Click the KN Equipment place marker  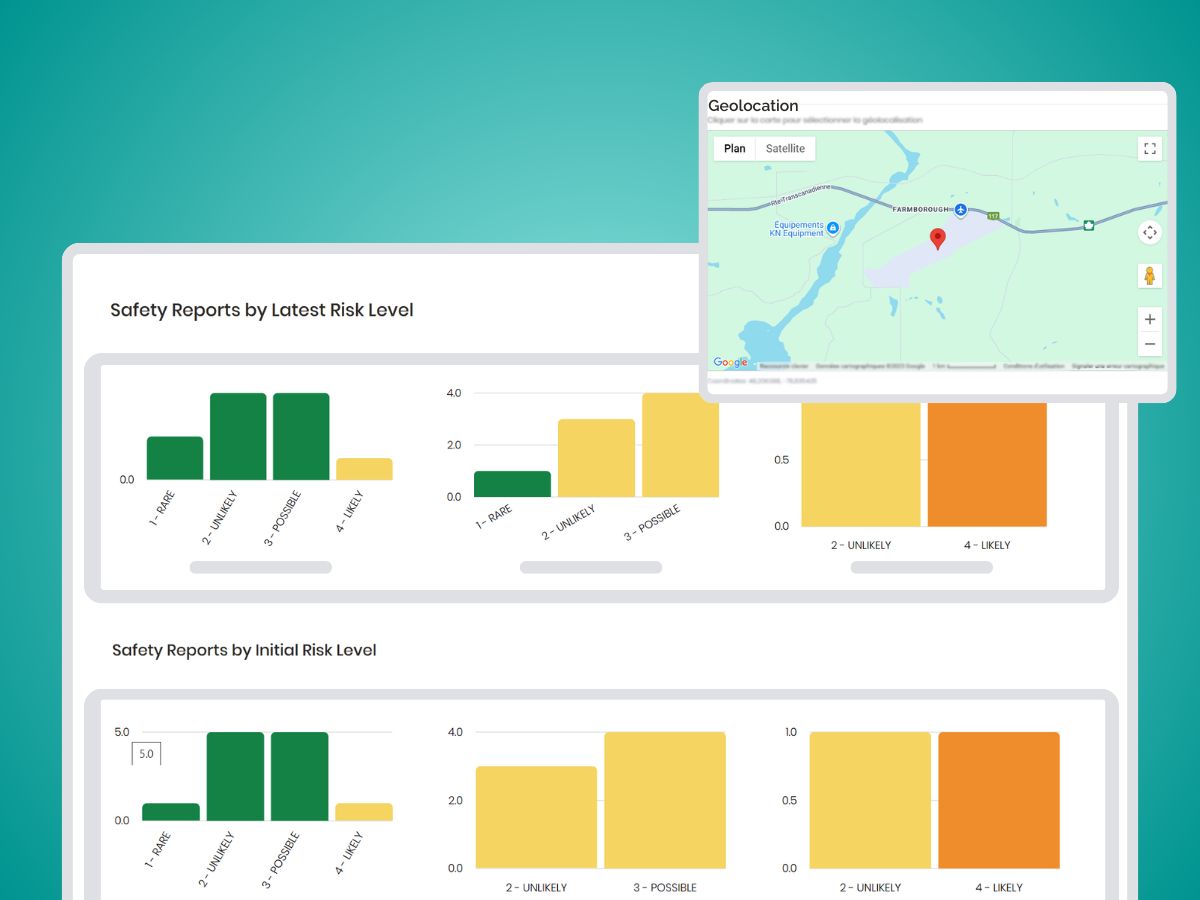[x=833, y=228]
